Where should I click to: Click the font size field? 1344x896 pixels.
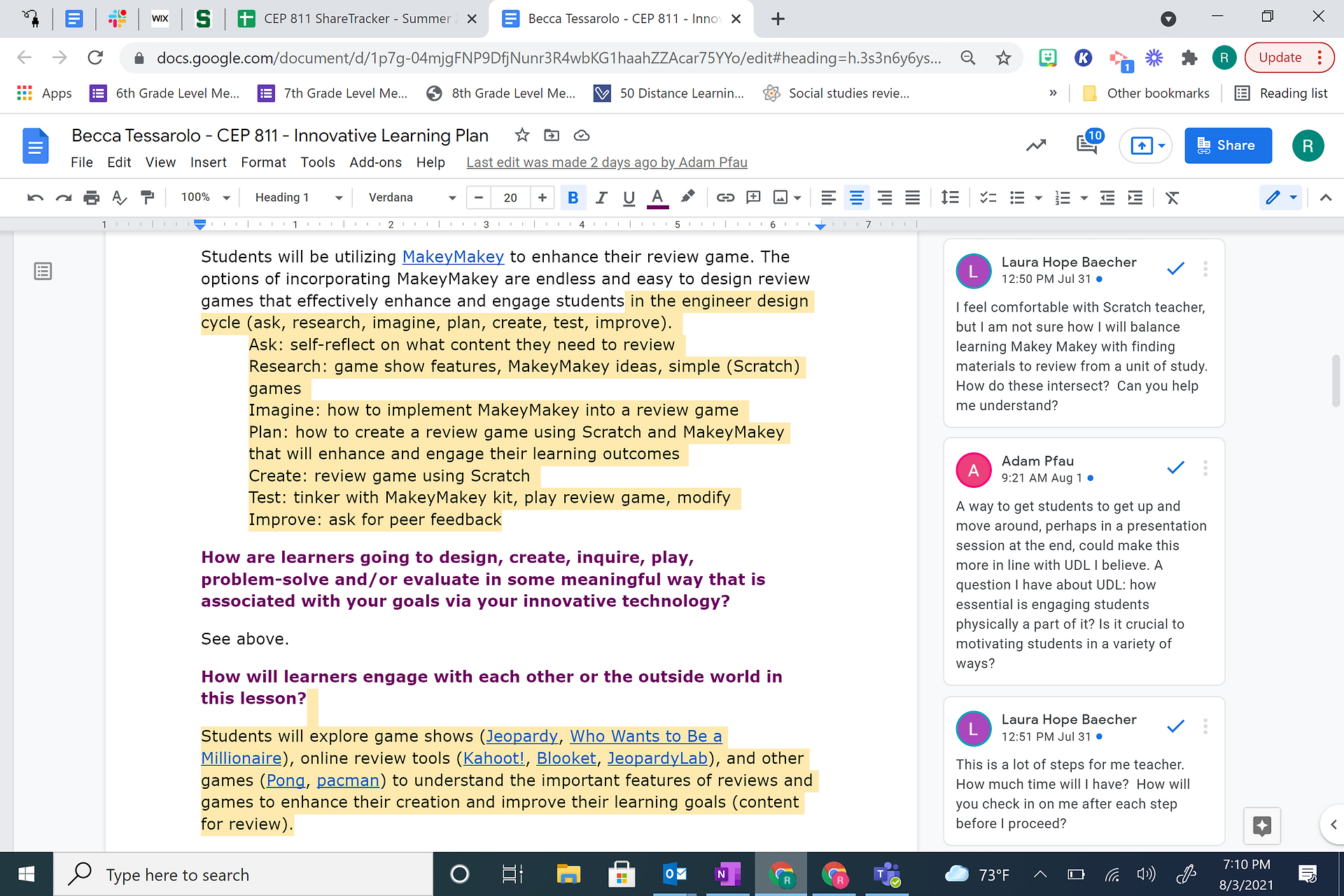point(510,198)
